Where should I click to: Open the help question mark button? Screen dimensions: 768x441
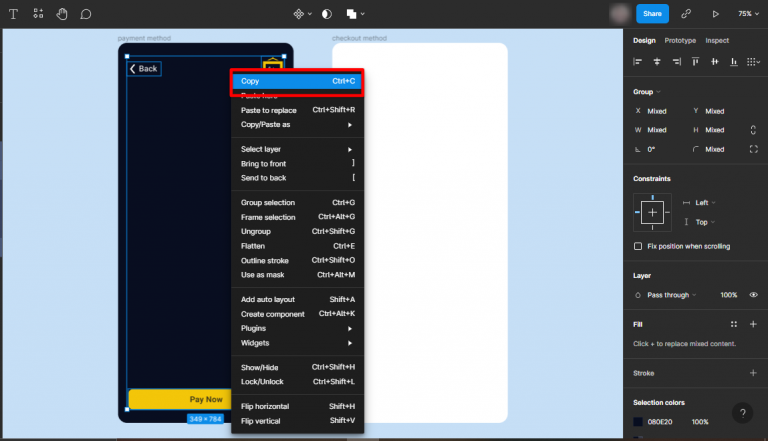(x=743, y=413)
